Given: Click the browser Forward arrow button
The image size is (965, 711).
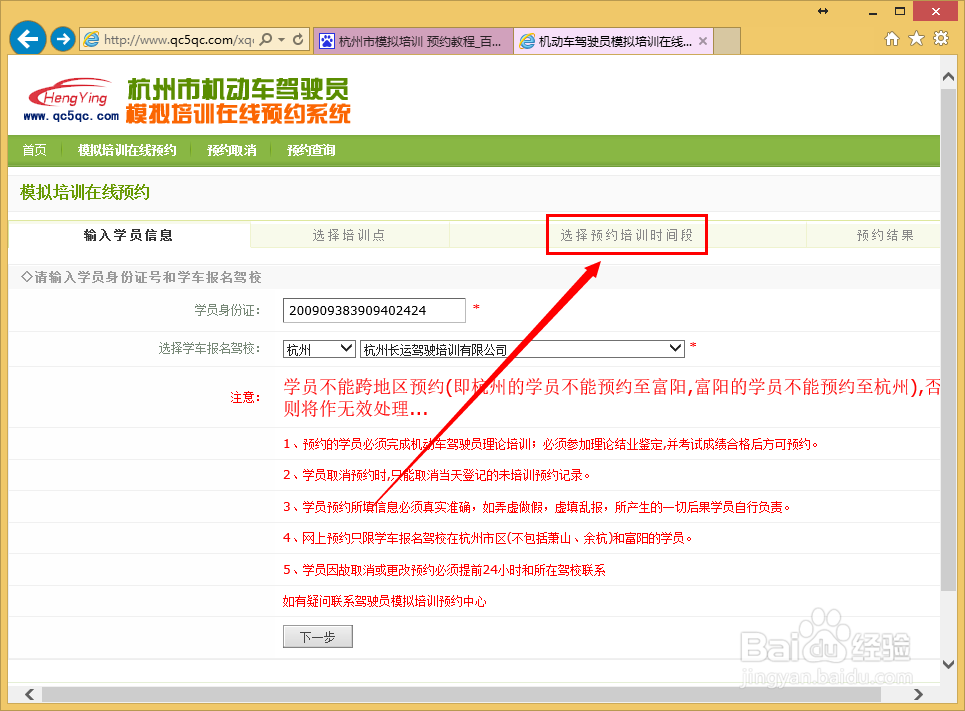Looking at the screenshot, I should coord(62,39).
